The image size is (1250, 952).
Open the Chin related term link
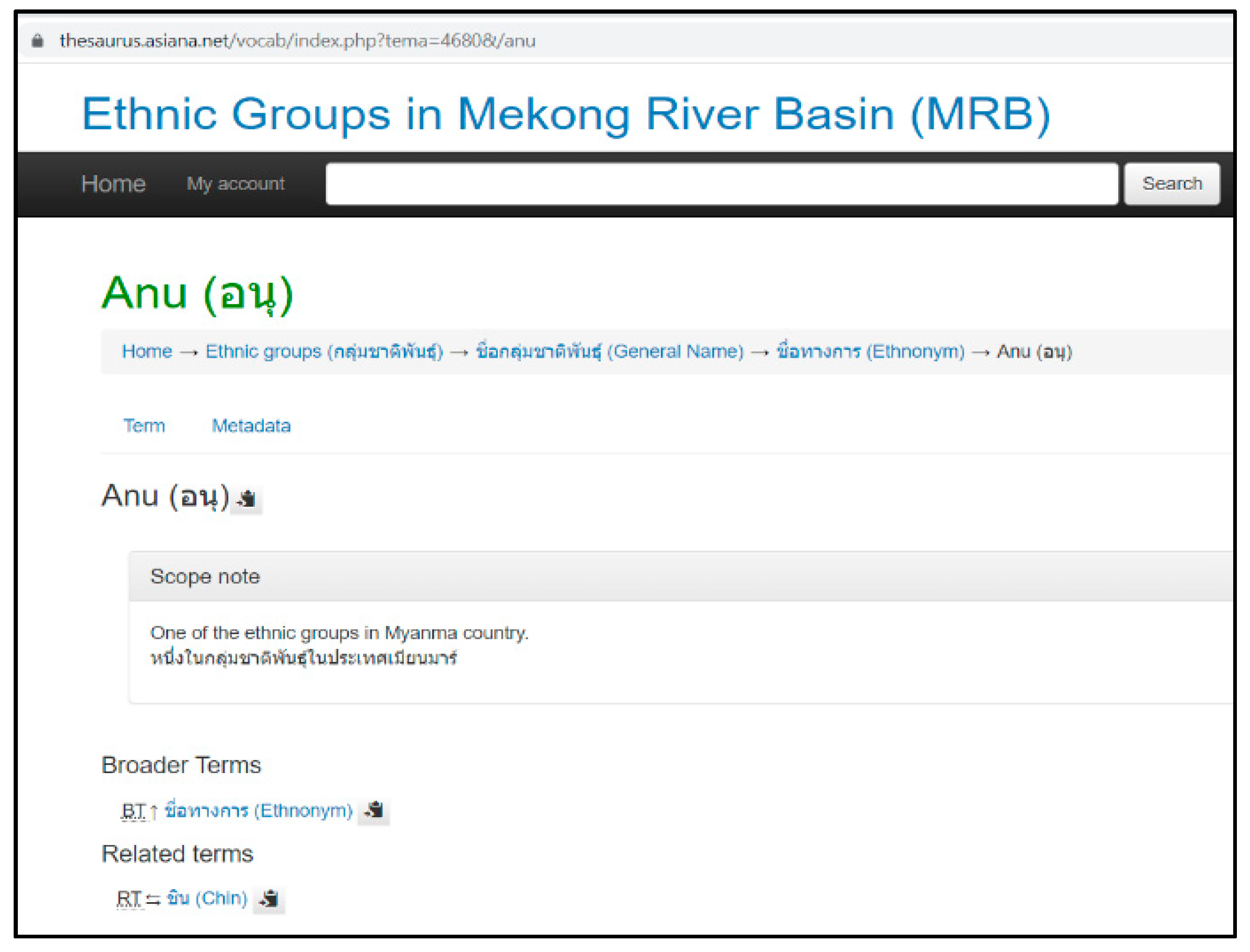tap(207, 898)
